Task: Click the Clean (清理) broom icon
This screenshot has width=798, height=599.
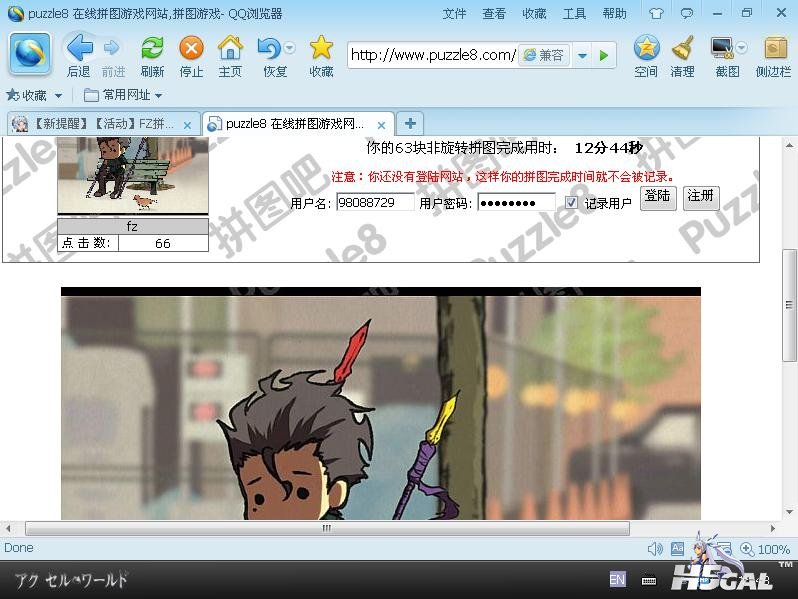Action: (683, 48)
